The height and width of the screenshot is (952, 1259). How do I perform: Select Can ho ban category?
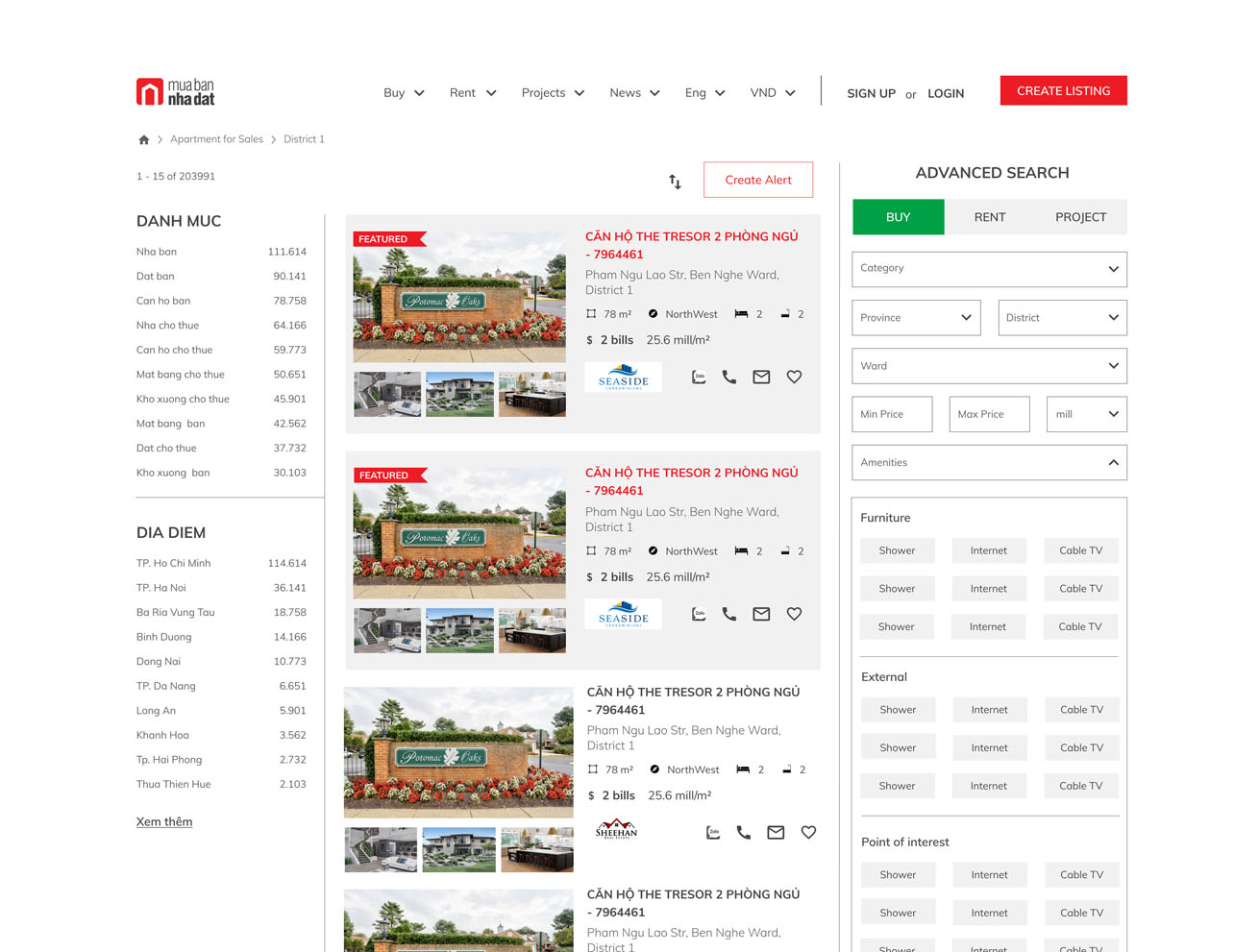click(x=221, y=301)
